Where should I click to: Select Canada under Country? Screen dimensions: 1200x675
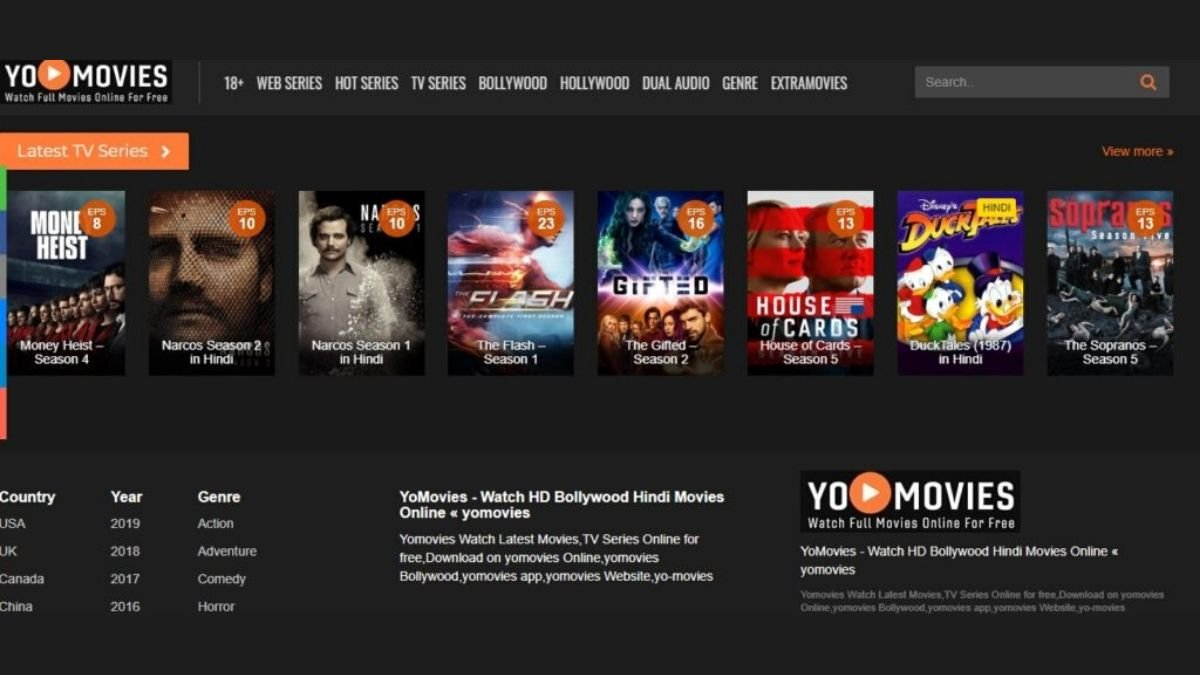[x=22, y=579]
